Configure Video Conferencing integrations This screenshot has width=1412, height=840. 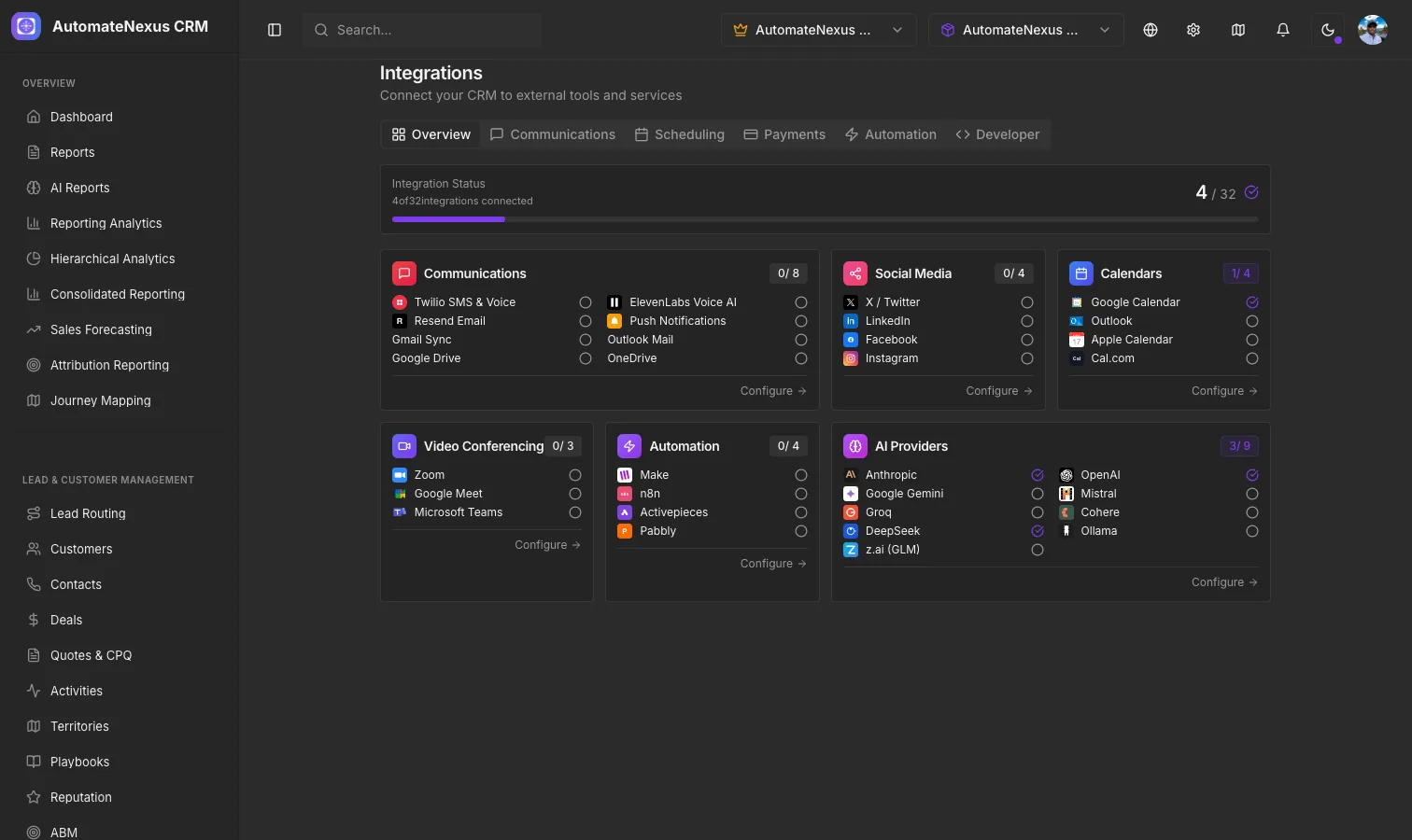click(x=548, y=545)
